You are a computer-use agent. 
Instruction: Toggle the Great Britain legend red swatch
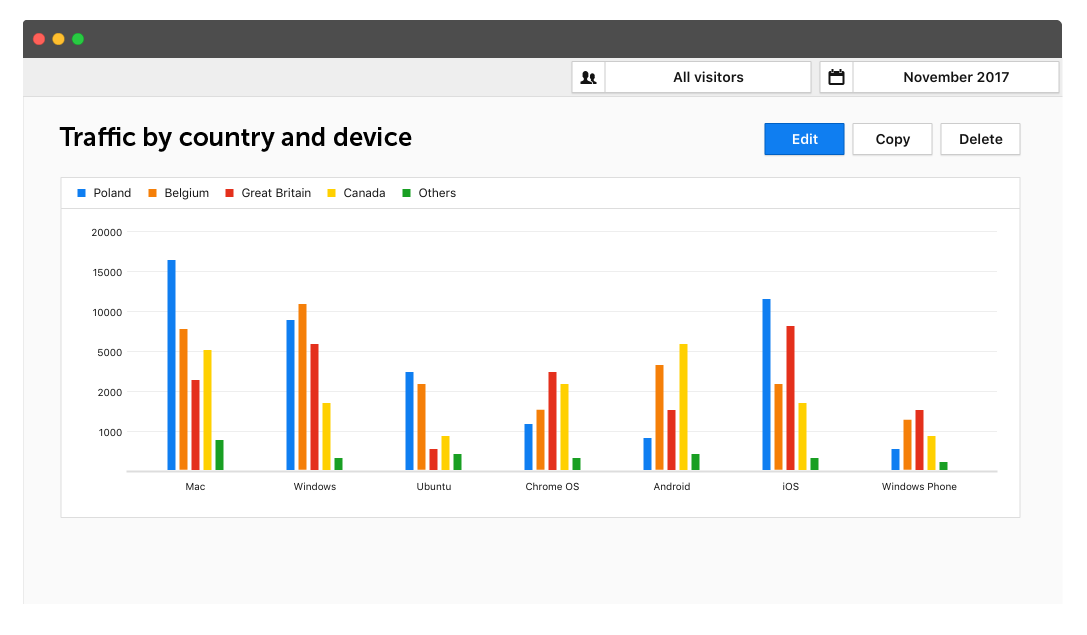(x=229, y=193)
